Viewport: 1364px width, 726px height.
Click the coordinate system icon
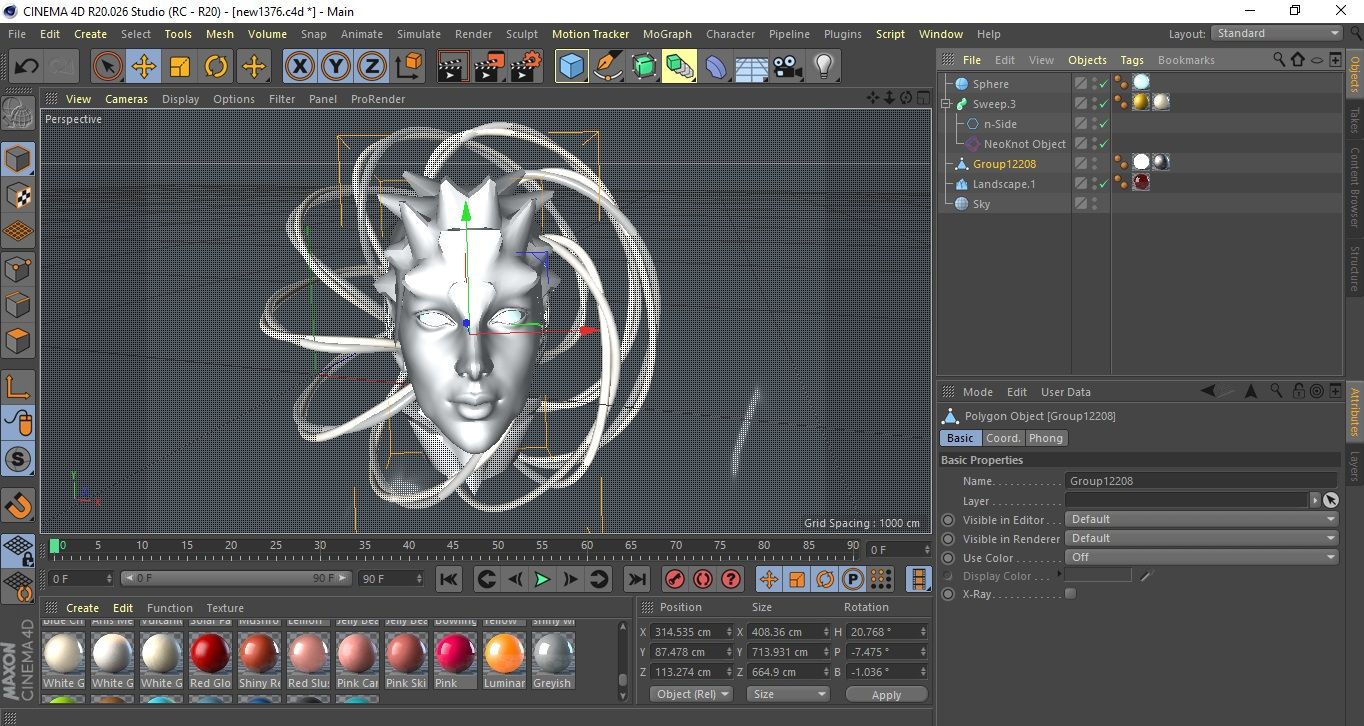[x=409, y=67]
